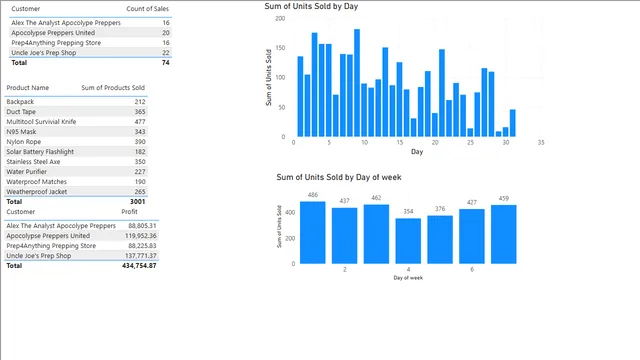
Task: Select the Waterproof Matches row
Action: (76, 182)
